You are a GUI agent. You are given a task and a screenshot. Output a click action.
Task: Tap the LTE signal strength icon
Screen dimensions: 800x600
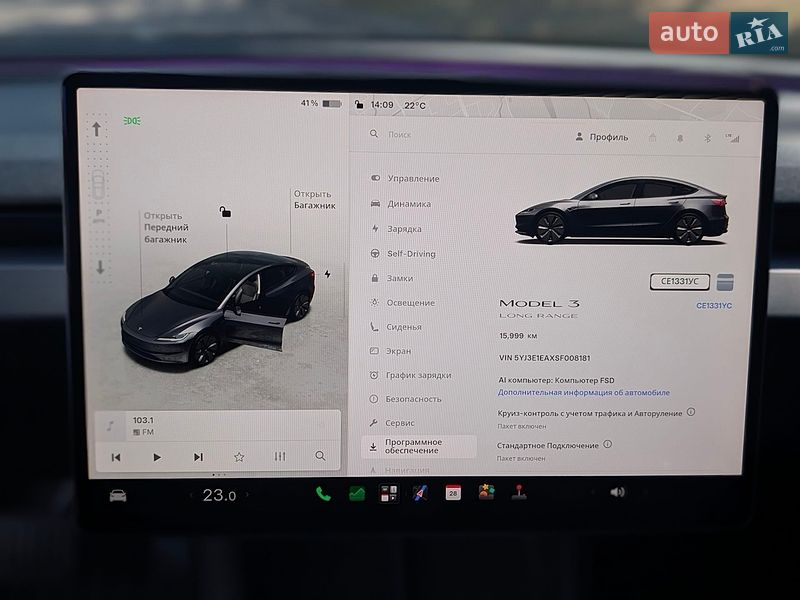pos(732,138)
